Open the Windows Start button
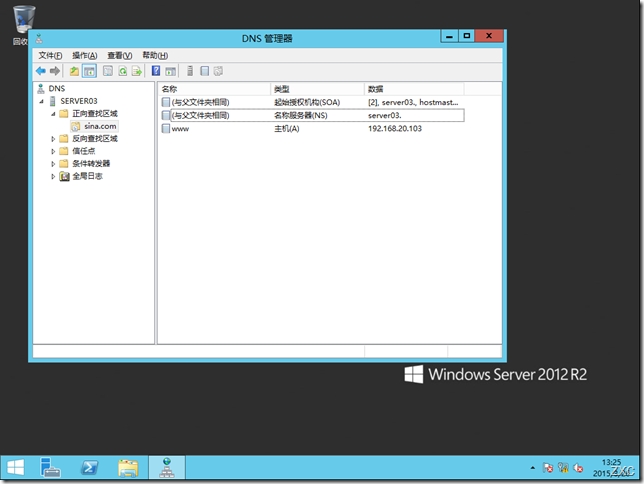Screen dimensions: 644x484 coord(16,467)
